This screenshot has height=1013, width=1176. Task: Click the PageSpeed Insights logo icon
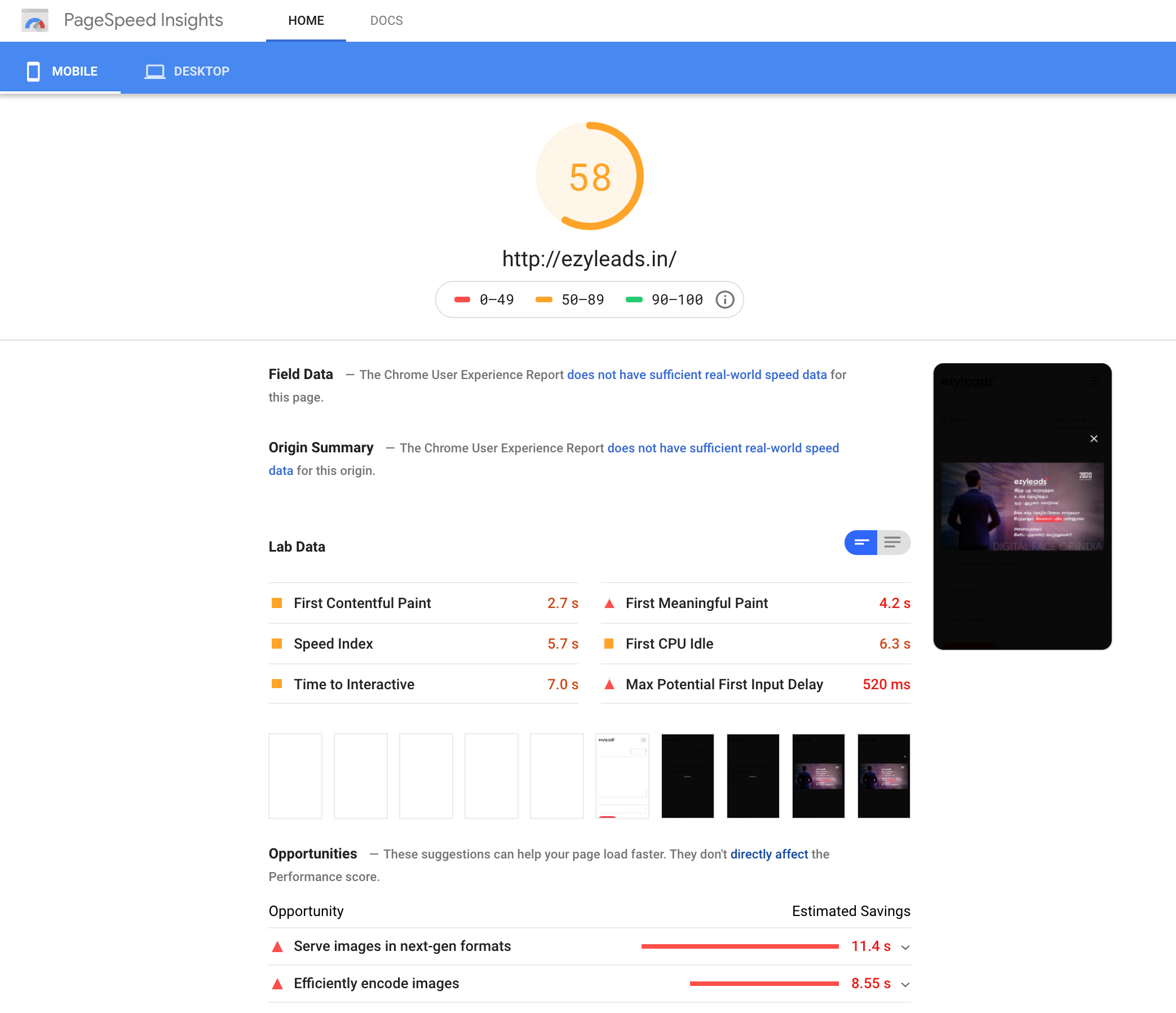35,20
